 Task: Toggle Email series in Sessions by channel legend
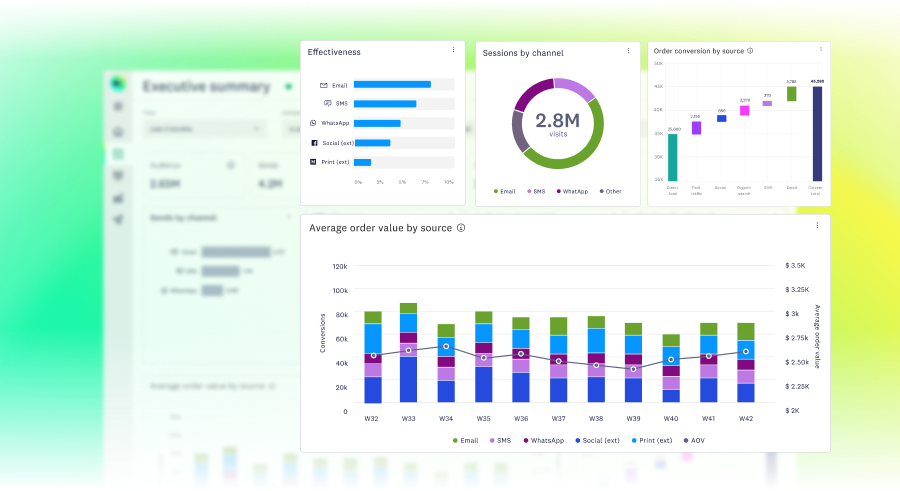[x=504, y=191]
